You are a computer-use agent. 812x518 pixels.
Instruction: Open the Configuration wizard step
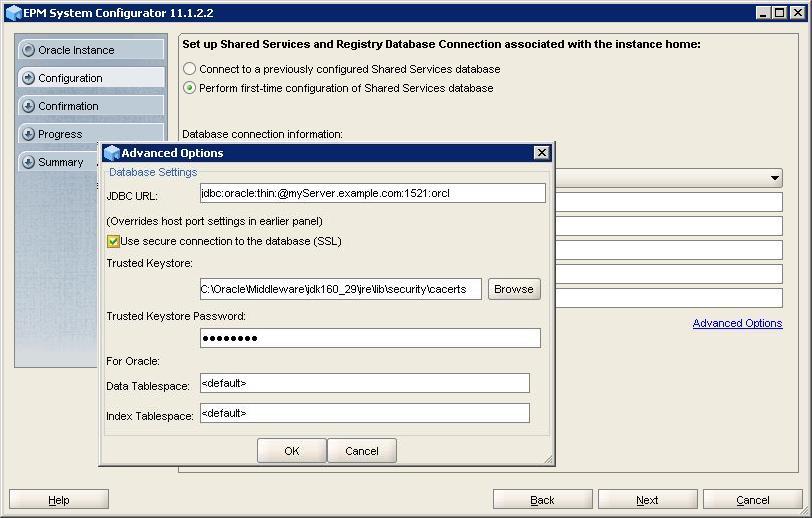tap(91, 78)
